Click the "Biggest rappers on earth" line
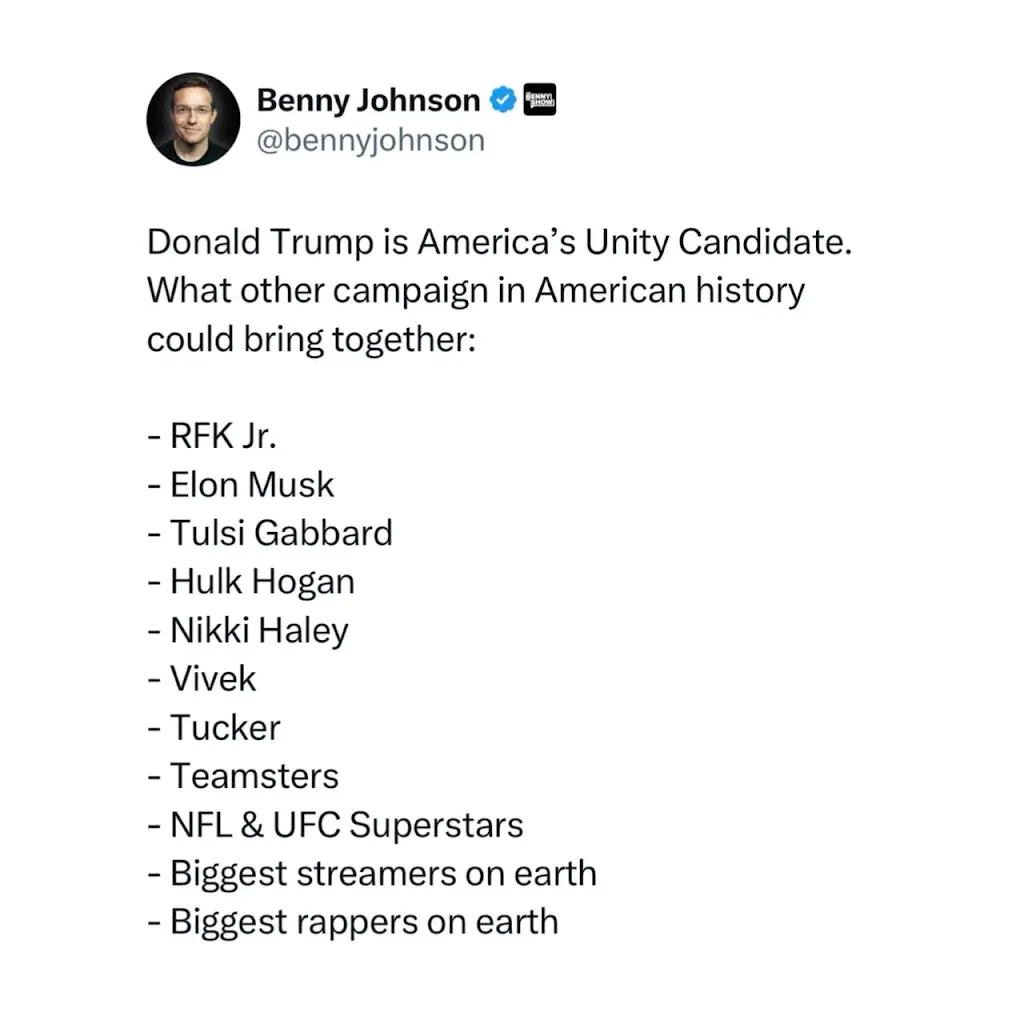Viewport: 1024px width, 1024px height. pyautogui.click(x=364, y=921)
